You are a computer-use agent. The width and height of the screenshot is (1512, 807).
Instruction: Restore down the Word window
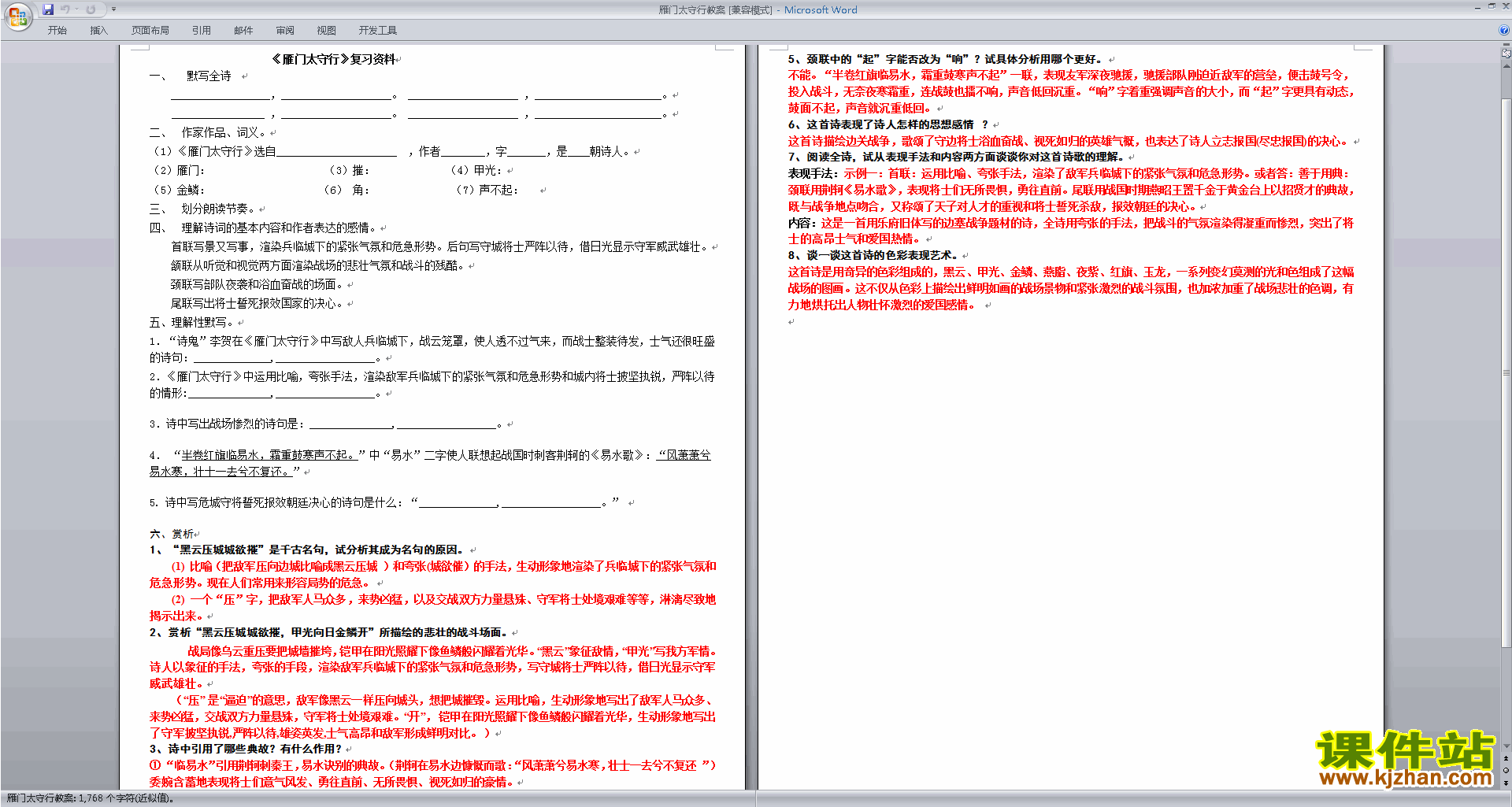1492,6
